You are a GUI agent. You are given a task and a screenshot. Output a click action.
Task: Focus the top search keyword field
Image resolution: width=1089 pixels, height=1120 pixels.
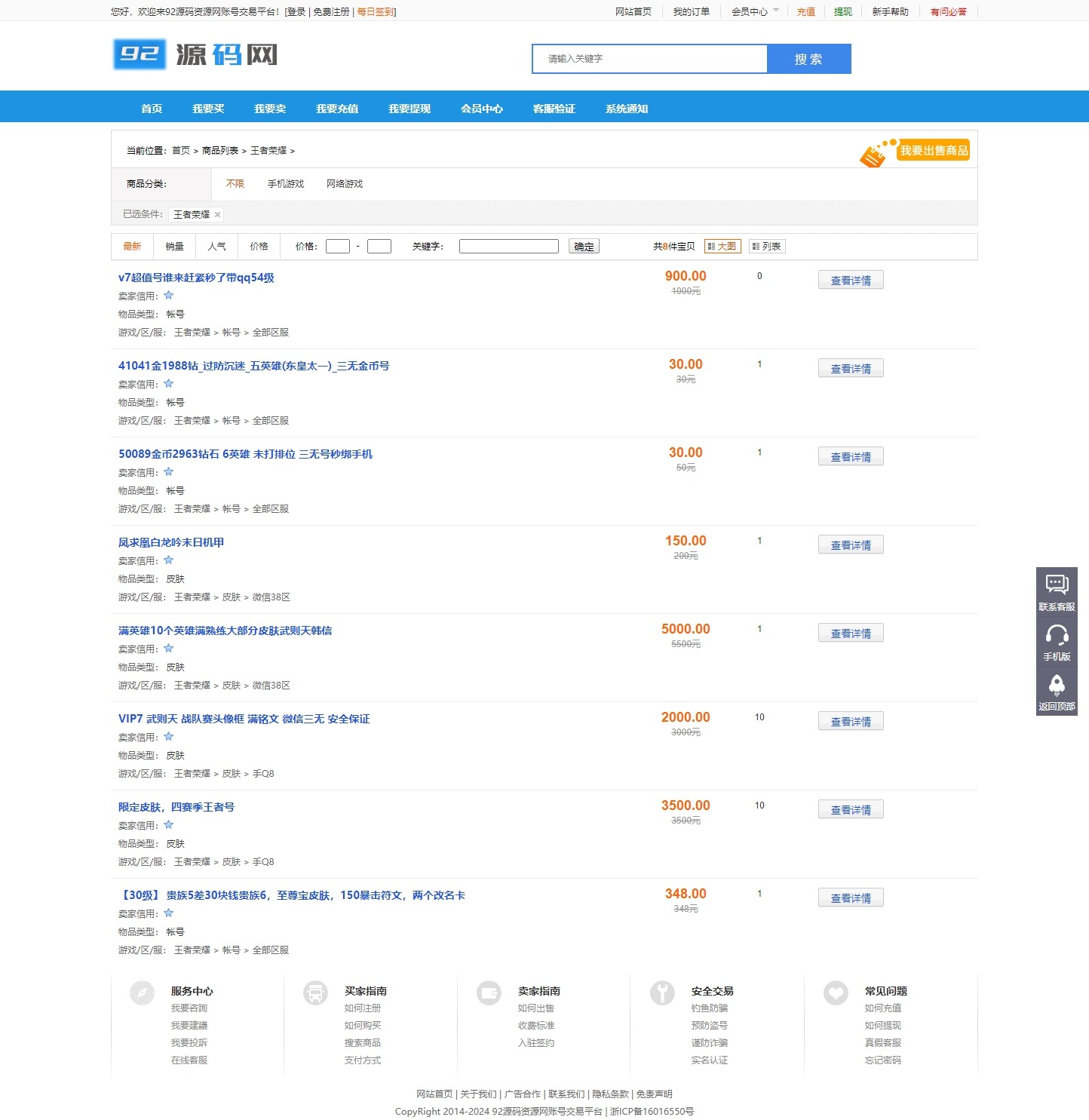click(x=649, y=59)
